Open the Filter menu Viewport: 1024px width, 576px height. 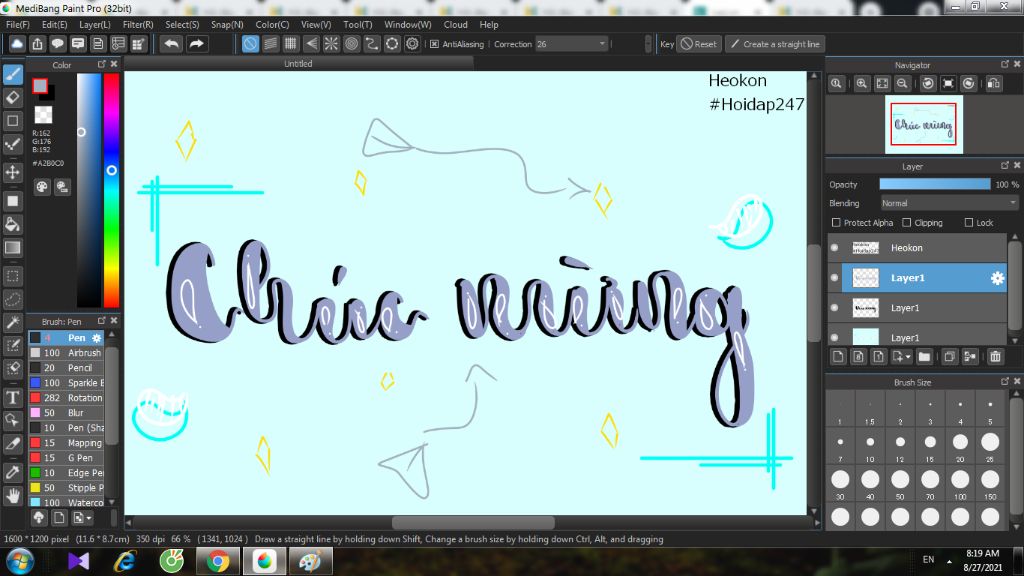coord(138,25)
